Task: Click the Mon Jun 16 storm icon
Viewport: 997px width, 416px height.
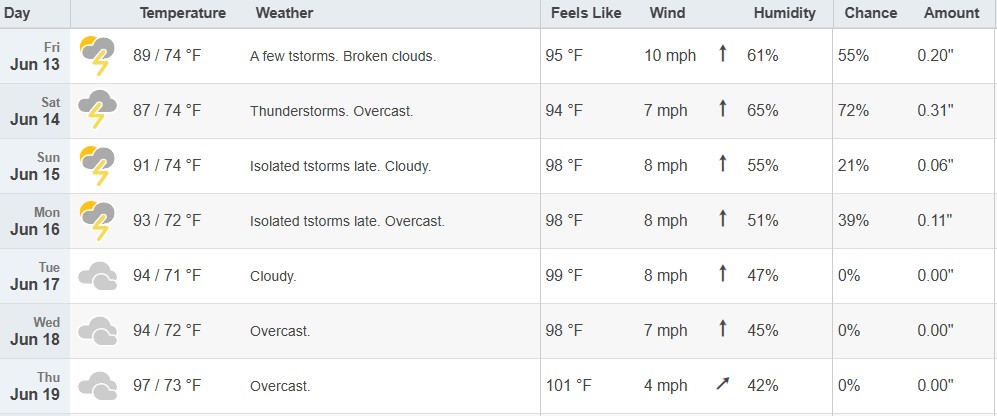Action: (x=97, y=221)
